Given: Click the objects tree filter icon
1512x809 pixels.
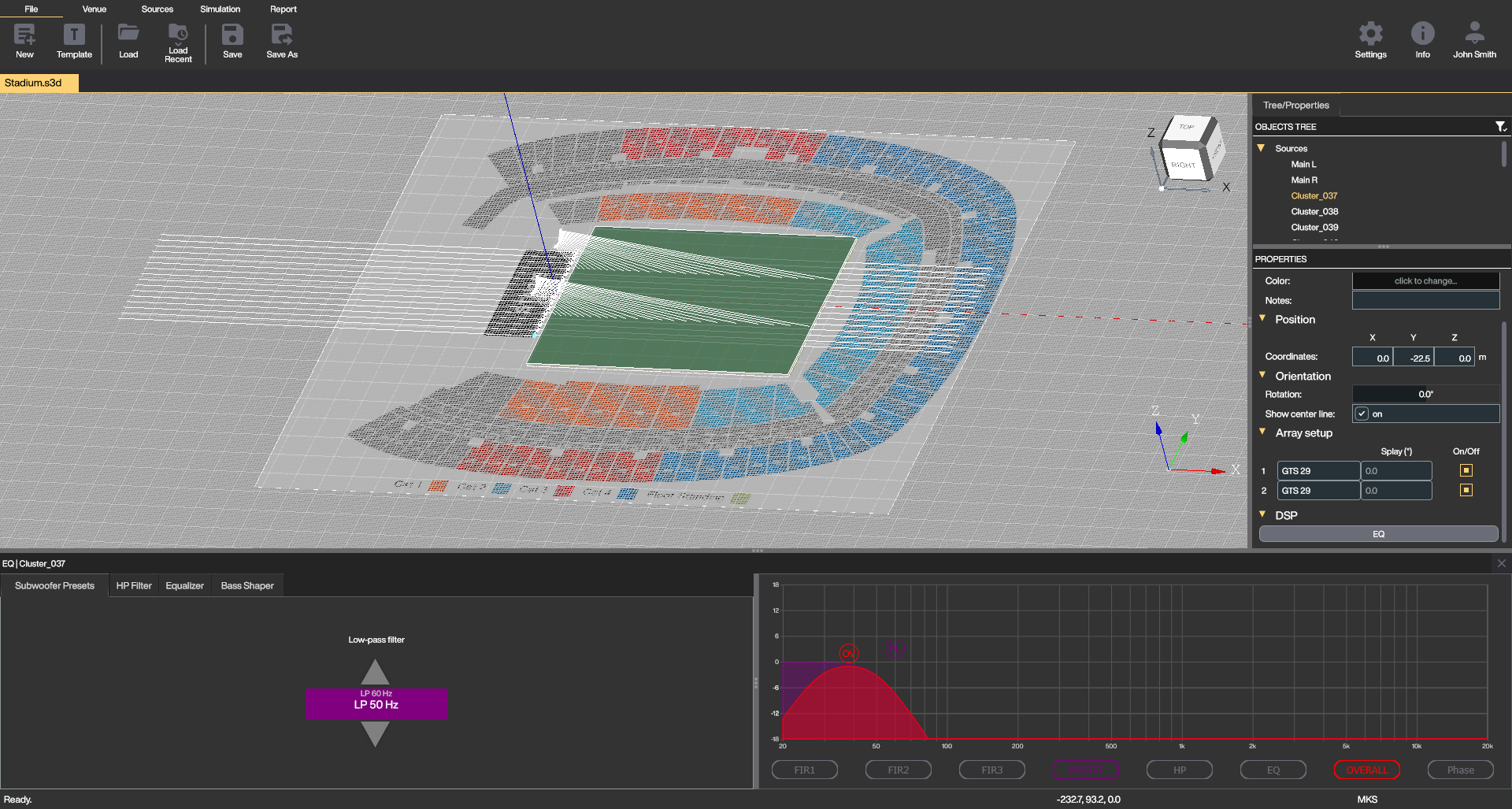Looking at the screenshot, I should point(1500,127).
